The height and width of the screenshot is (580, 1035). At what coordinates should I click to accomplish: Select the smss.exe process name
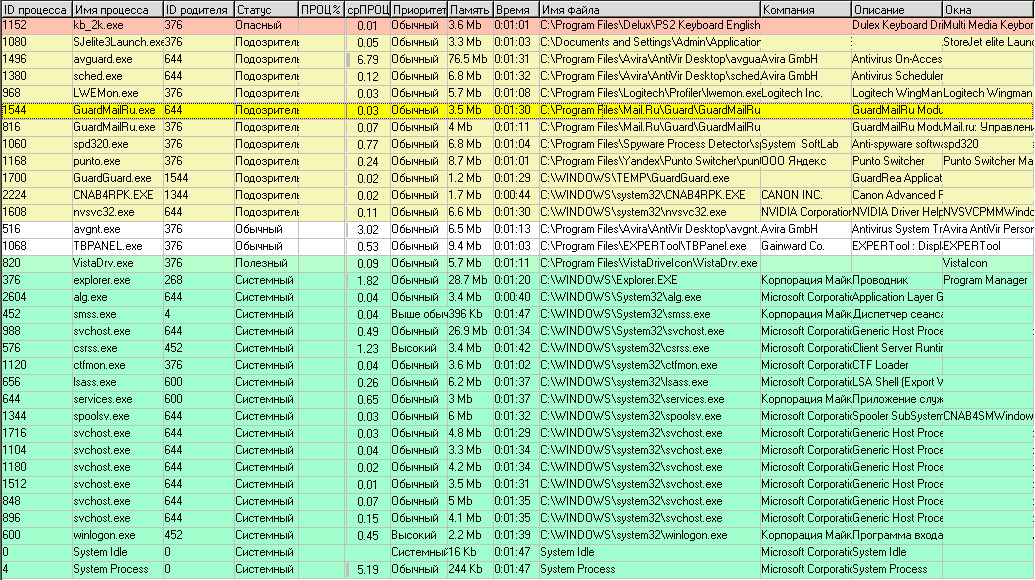click(x=95, y=315)
